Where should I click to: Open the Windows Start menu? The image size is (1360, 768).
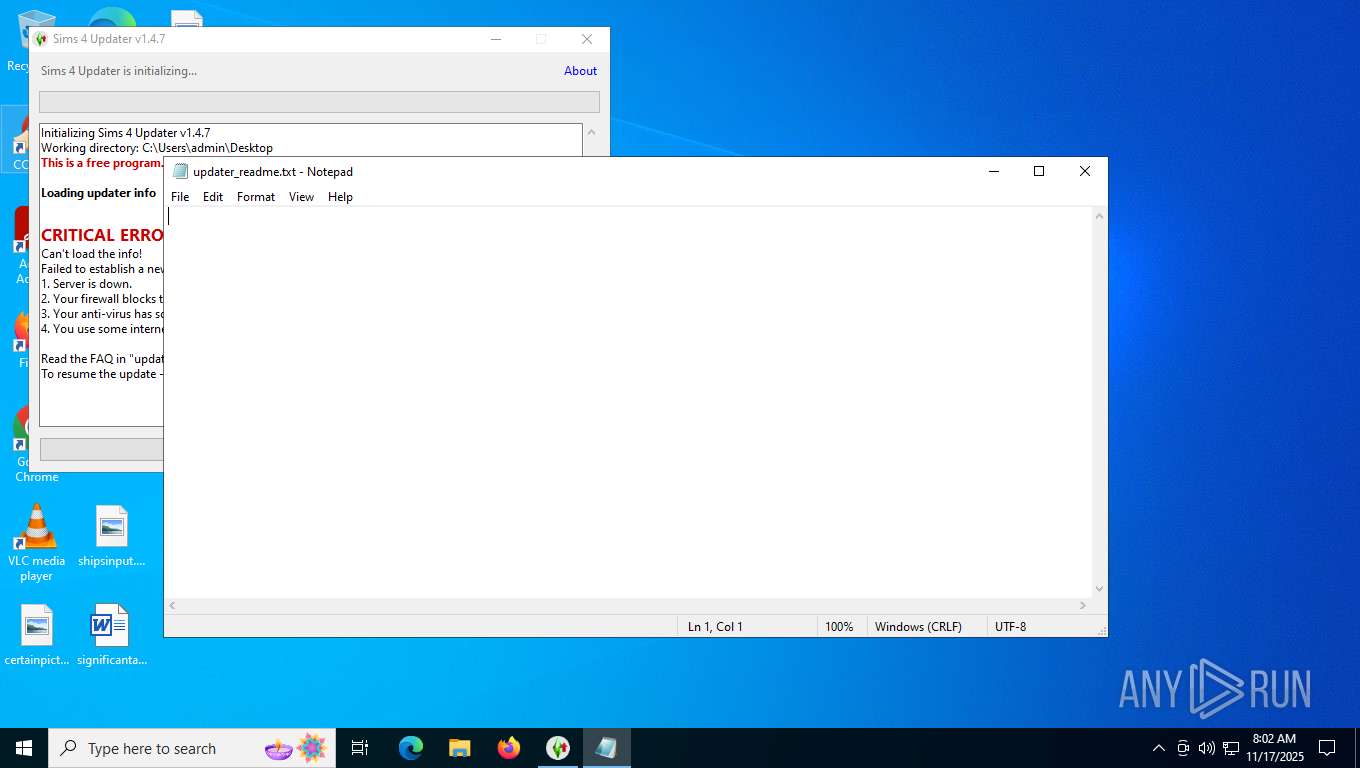tap(24, 748)
